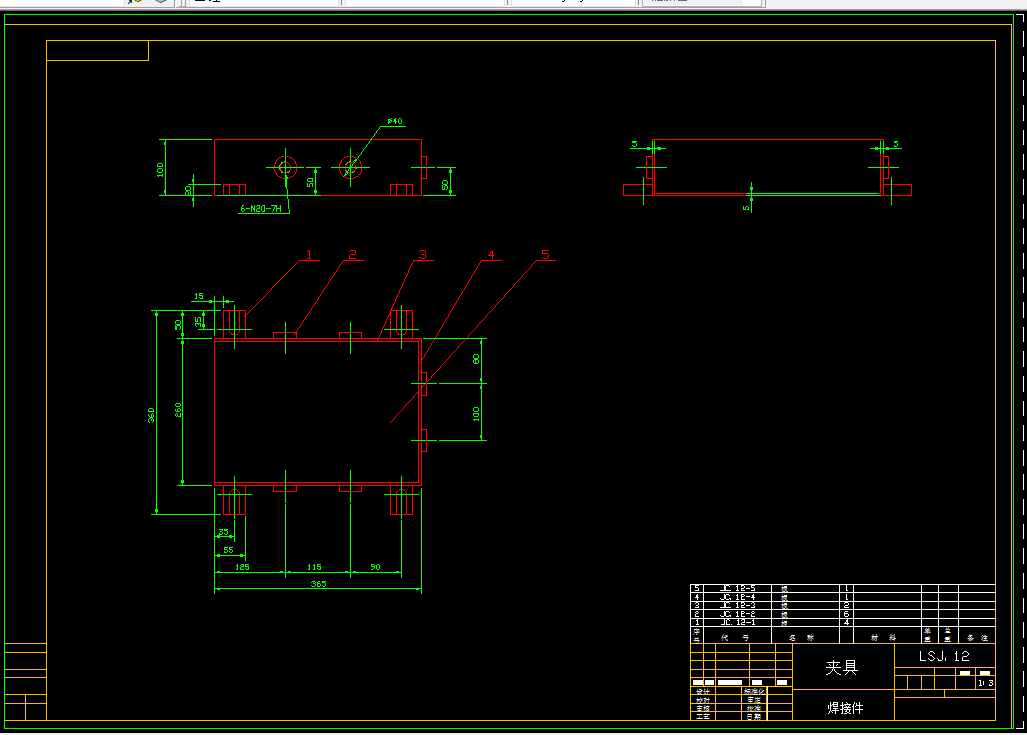Select the 90 horizontal dimension
1027x735 pixels.
pos(375,567)
